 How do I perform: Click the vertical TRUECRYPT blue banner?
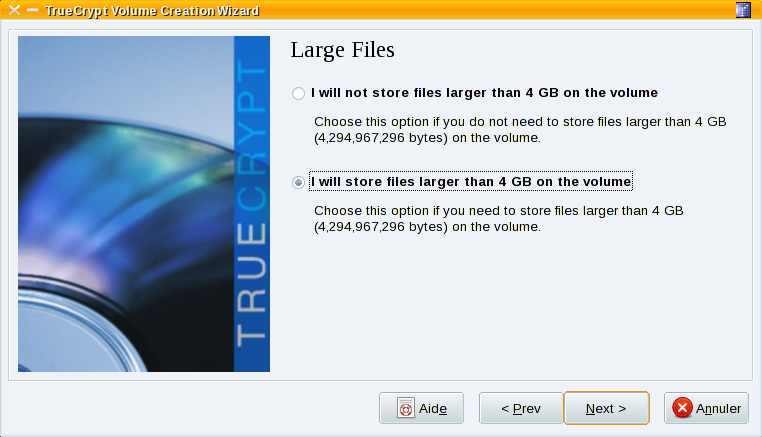[252, 204]
